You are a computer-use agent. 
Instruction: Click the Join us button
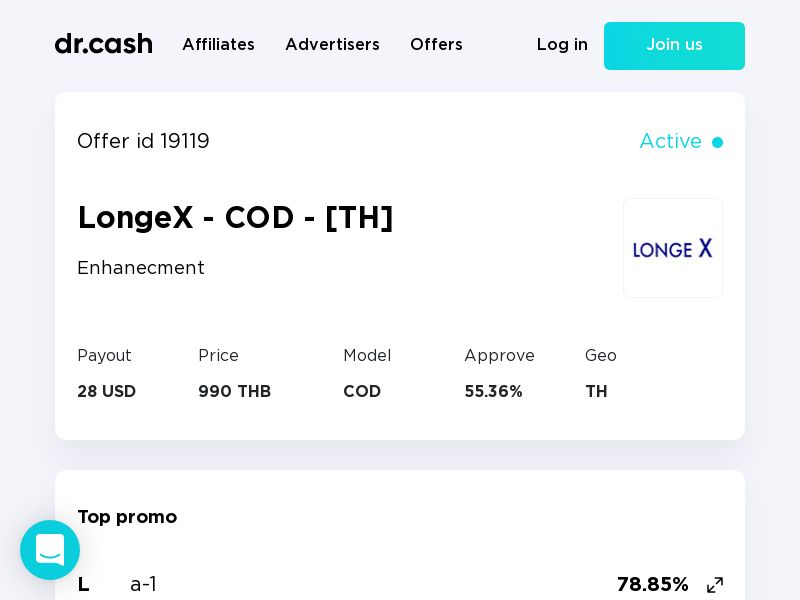click(x=674, y=46)
